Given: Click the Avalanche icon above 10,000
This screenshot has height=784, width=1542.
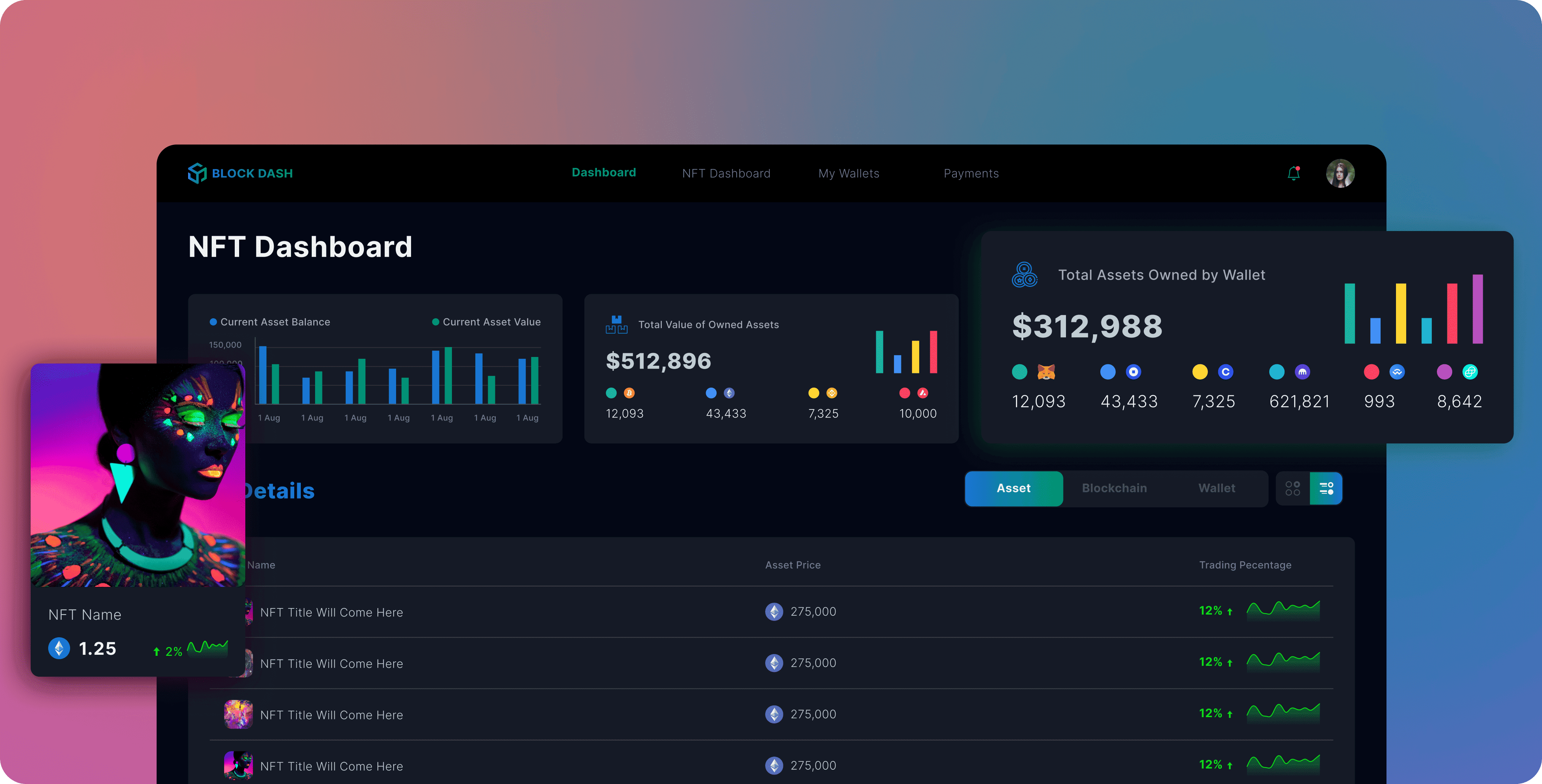Looking at the screenshot, I should [922, 393].
